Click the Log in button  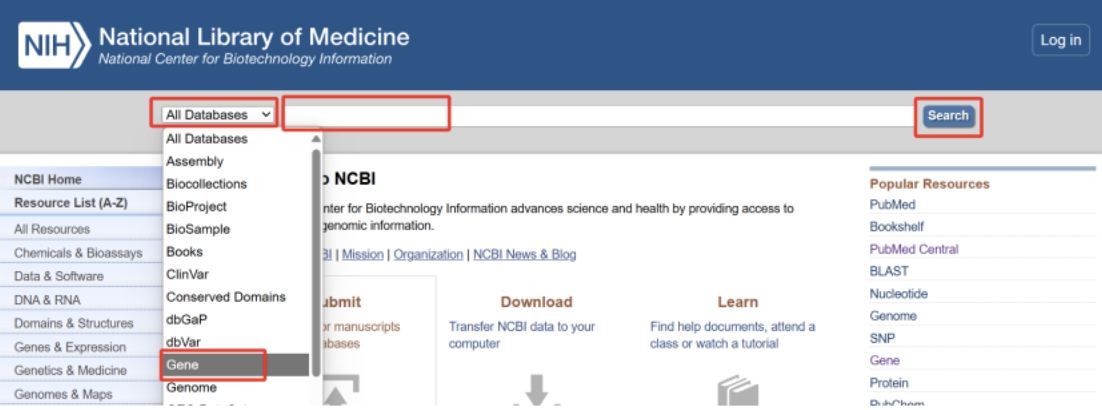[x=1060, y=40]
